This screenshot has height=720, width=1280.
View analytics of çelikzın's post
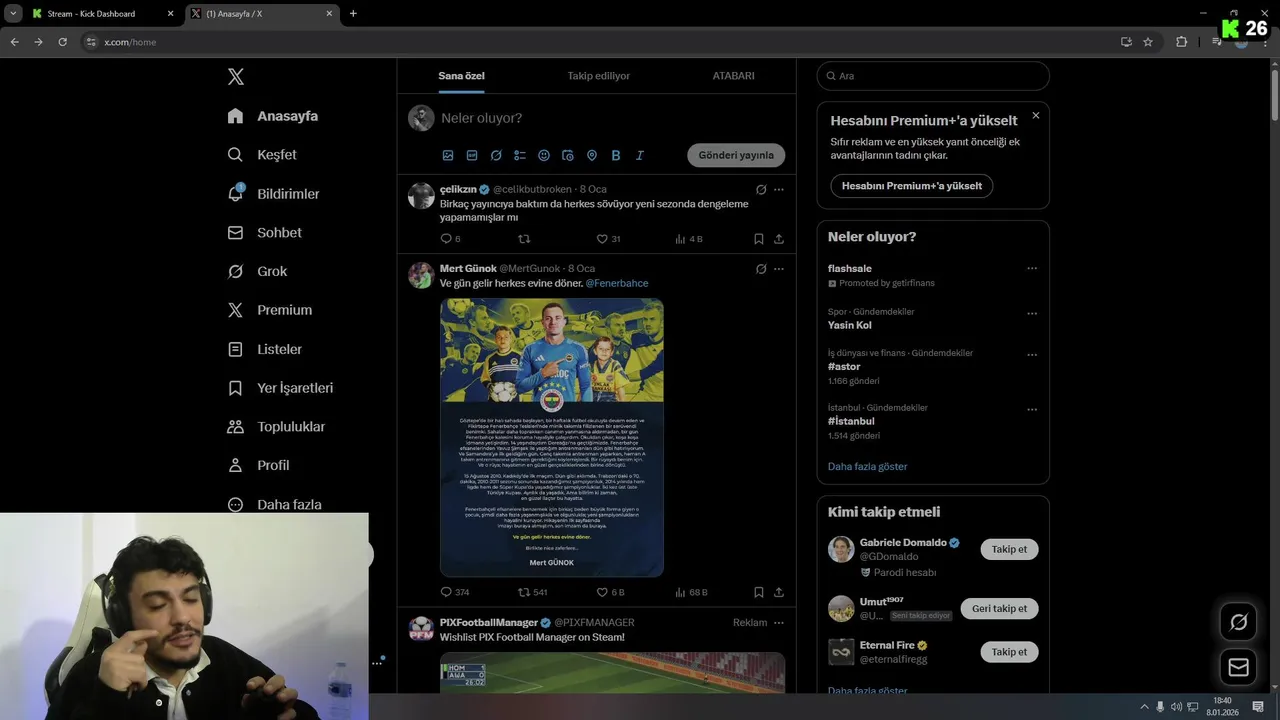[680, 239]
